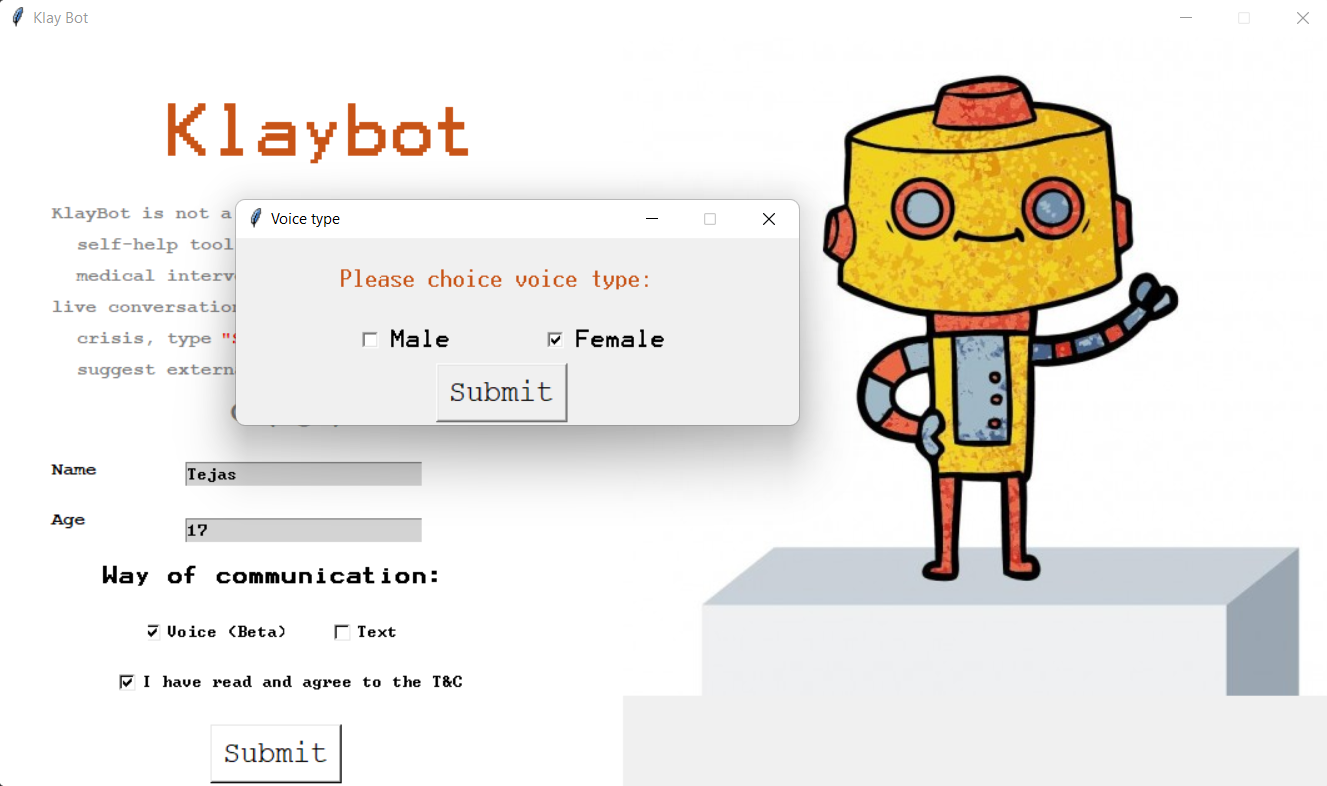
Task: Click the Voice type title bar
Action: coord(450,218)
